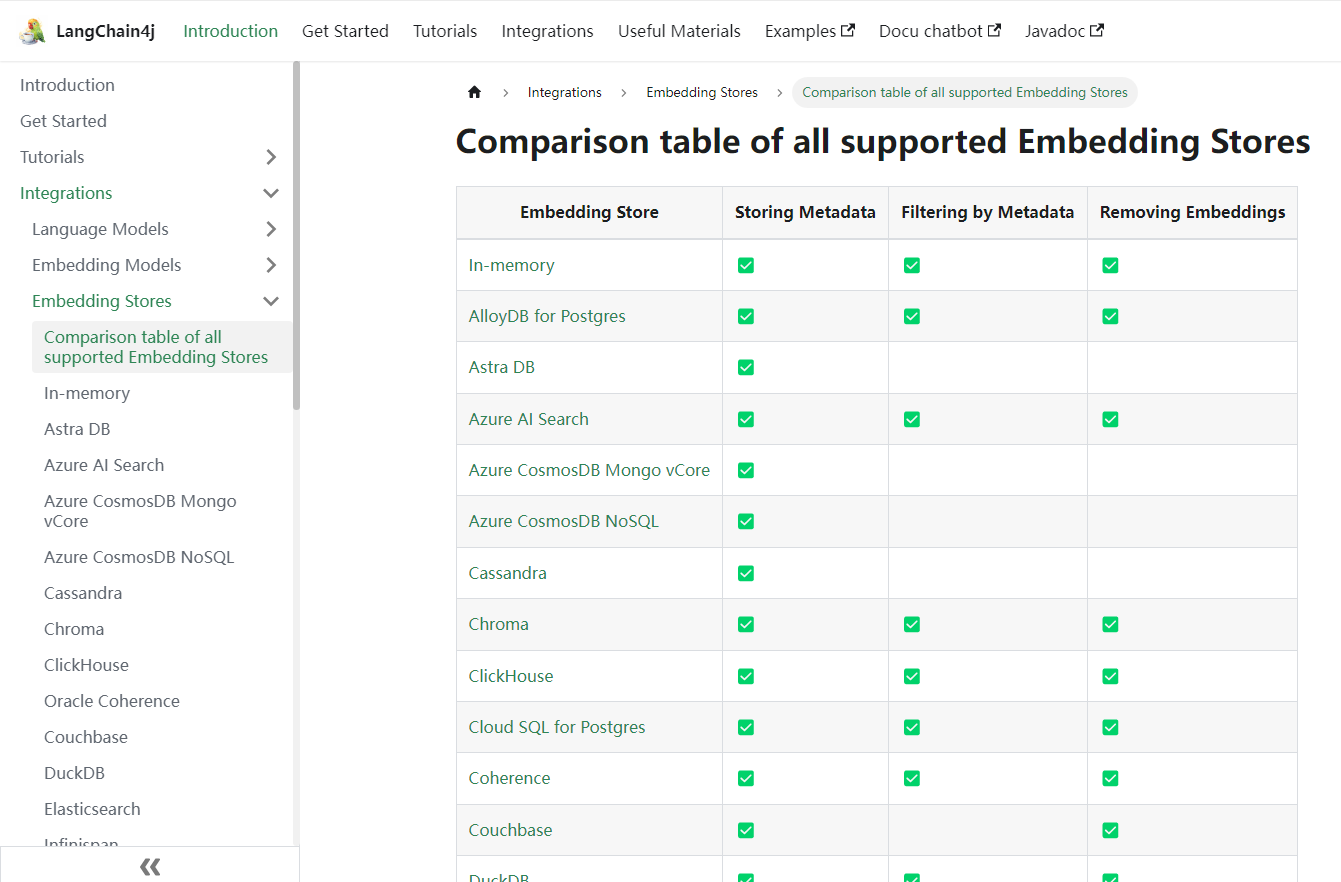Viewport: 1341px width, 882px height.
Task: Click Integrations in the breadcrumb
Action: point(565,92)
